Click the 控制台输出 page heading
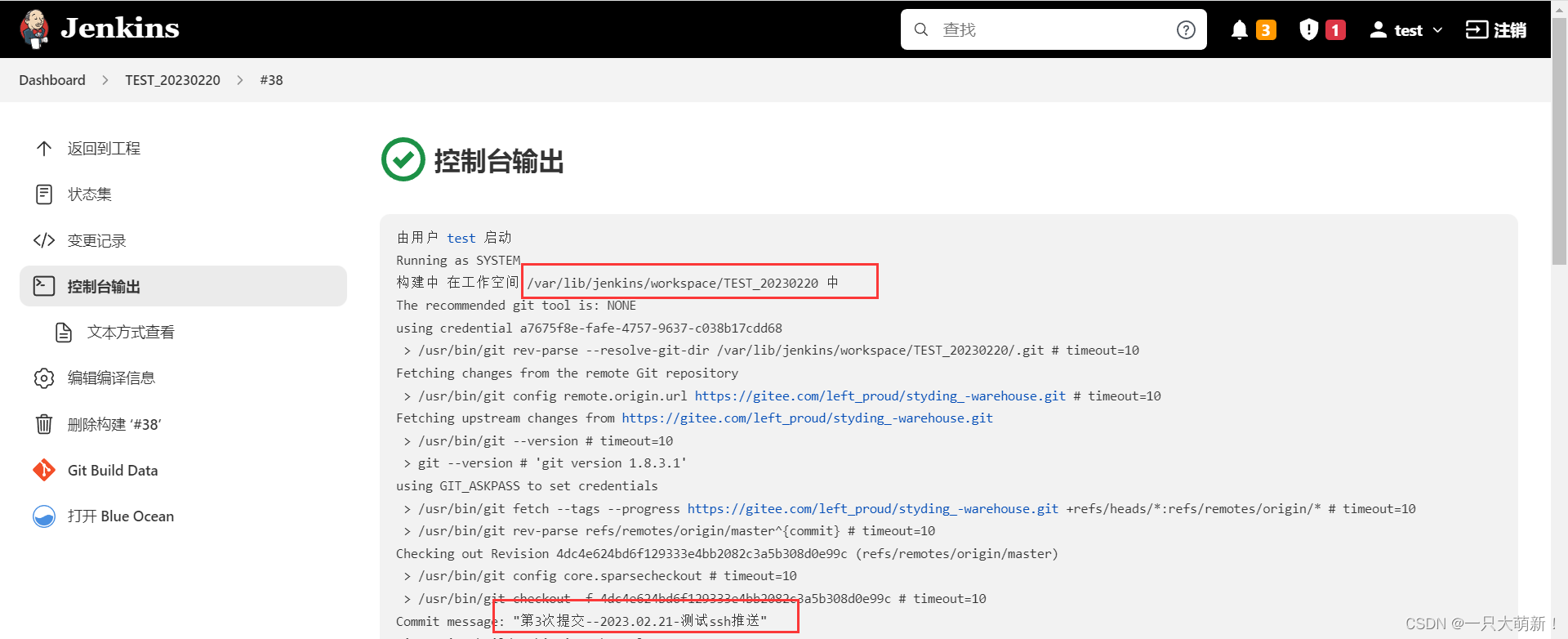 click(499, 161)
